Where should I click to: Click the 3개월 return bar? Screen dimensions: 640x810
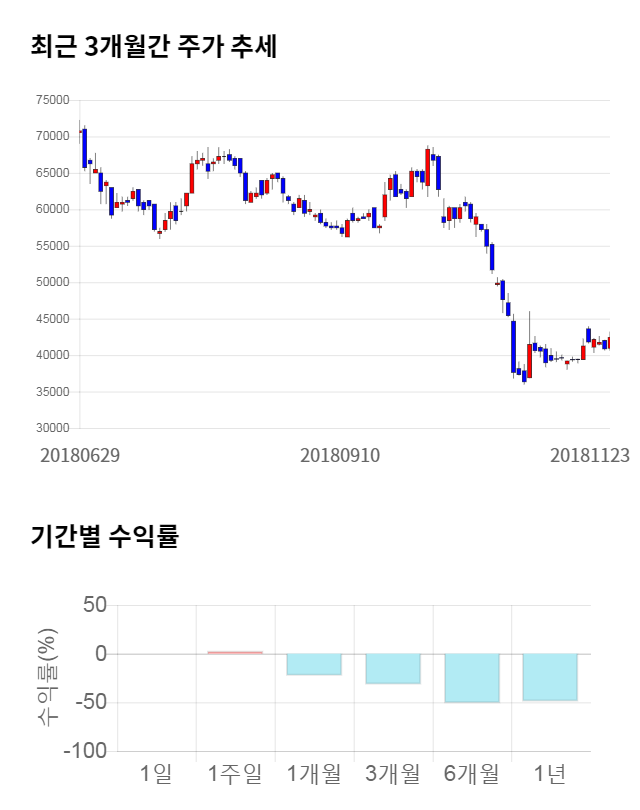393,668
